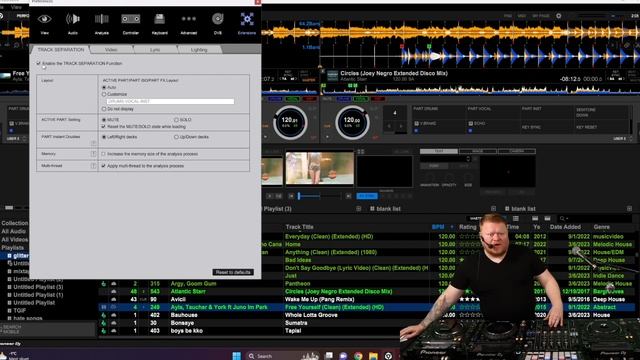Select the Collection tree item
The height and width of the screenshot is (360, 640).
[15, 223]
